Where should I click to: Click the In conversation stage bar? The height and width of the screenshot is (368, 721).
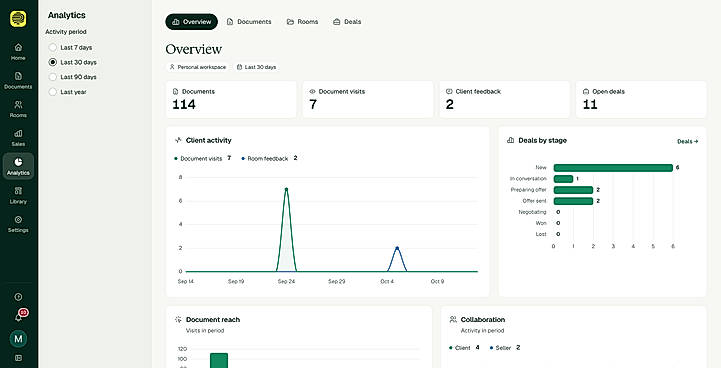pos(563,179)
